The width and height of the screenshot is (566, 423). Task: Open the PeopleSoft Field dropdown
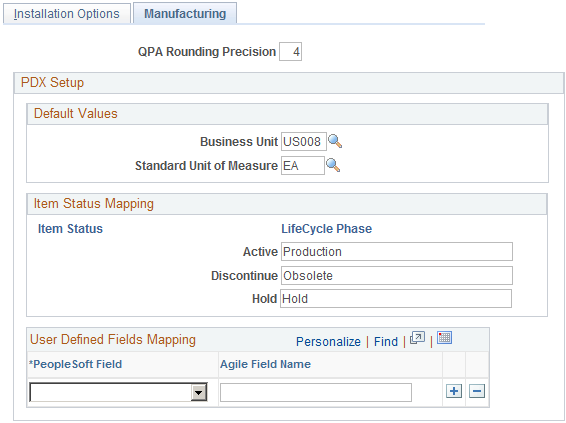coord(118,392)
